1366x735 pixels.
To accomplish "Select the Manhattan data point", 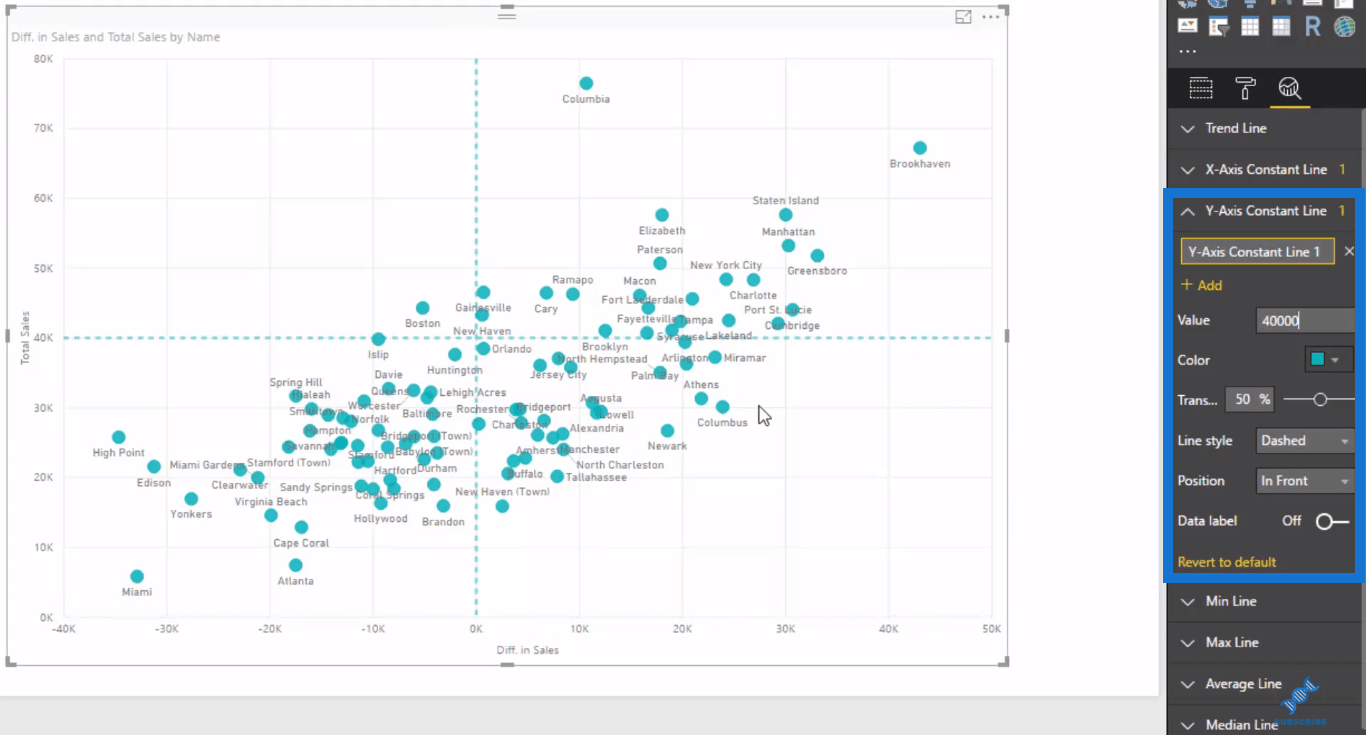I will pyautogui.click(x=788, y=246).
